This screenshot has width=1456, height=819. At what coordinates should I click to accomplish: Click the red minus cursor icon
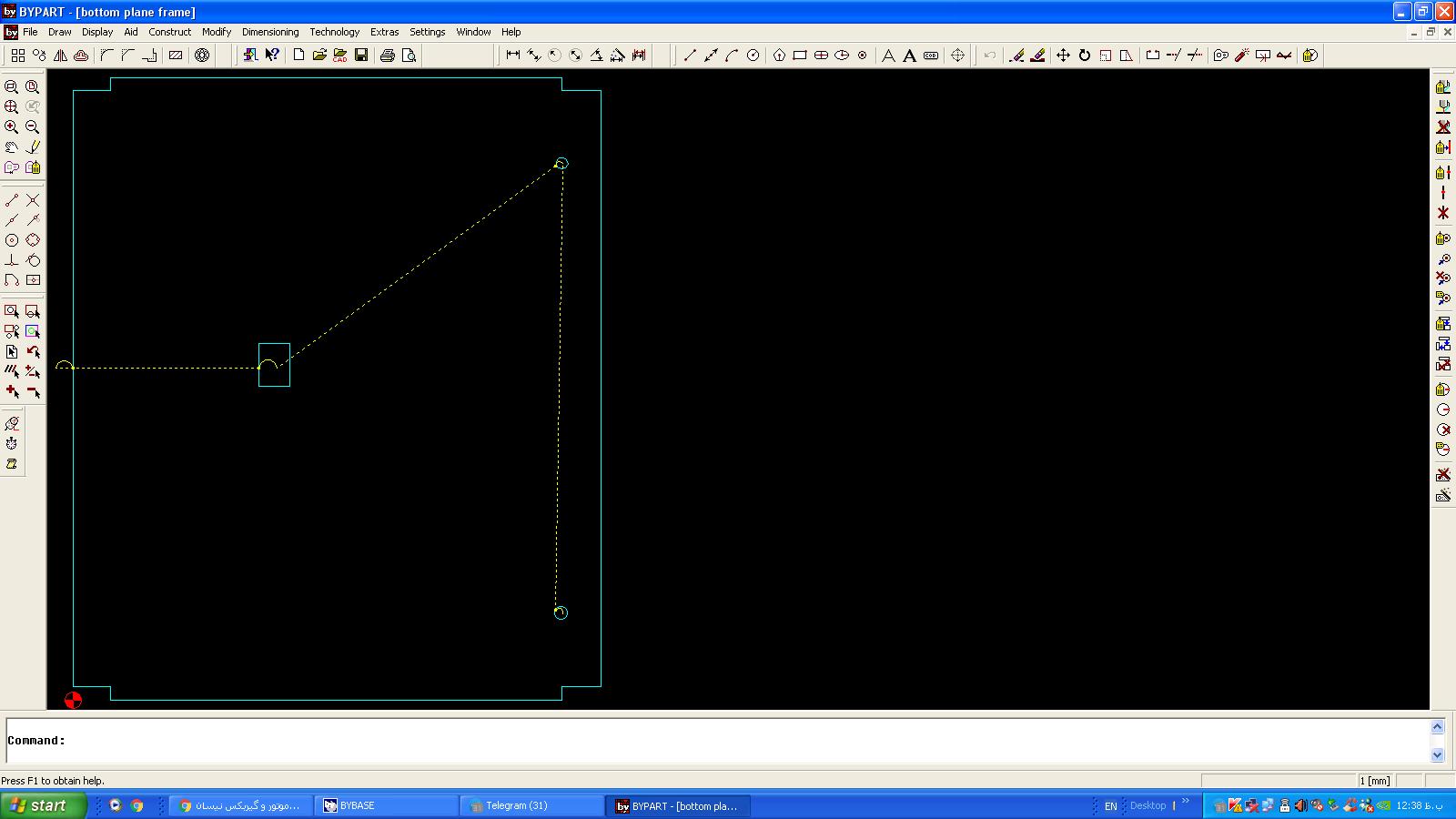(x=33, y=391)
